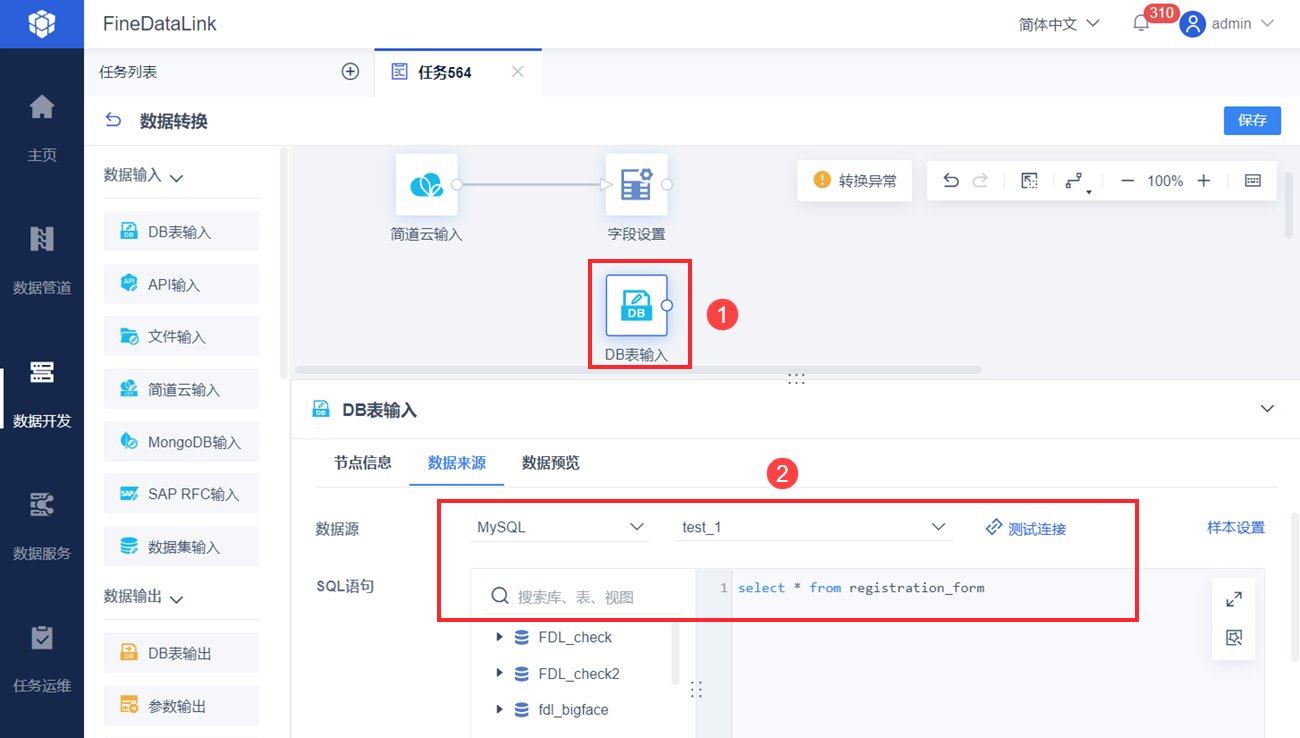Open the connector line style menu

[1076, 182]
